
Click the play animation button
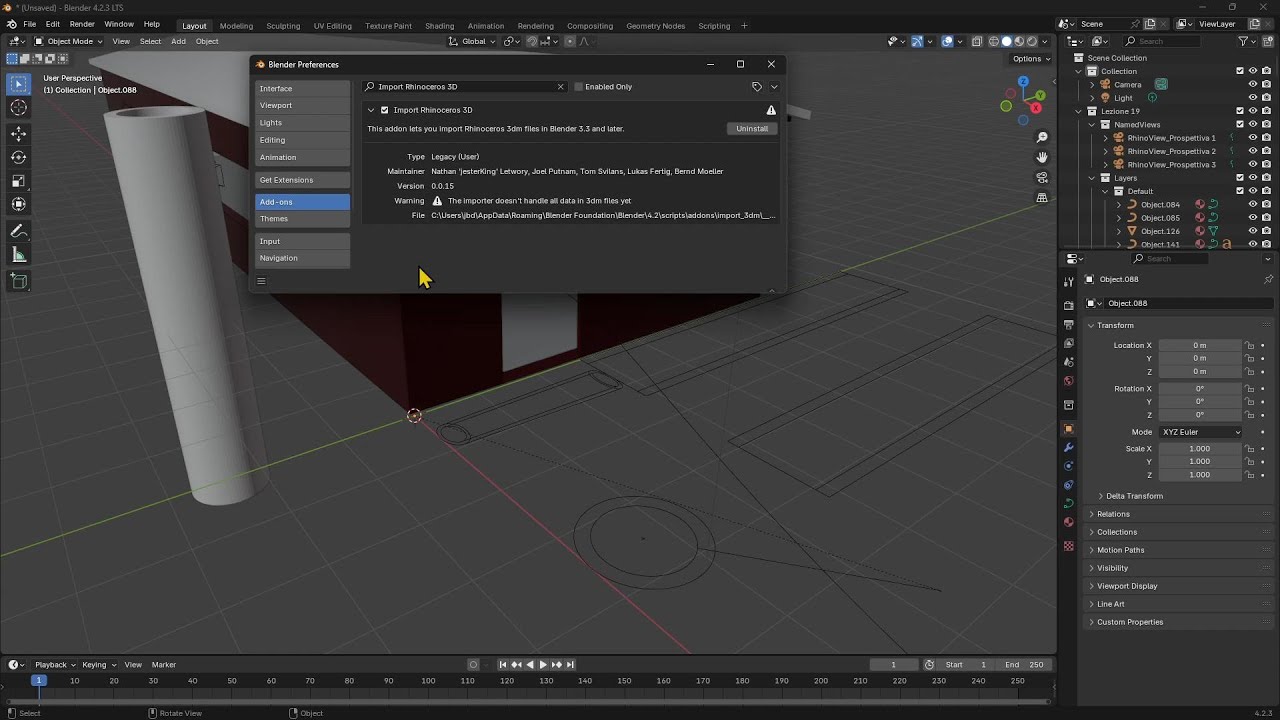543,665
